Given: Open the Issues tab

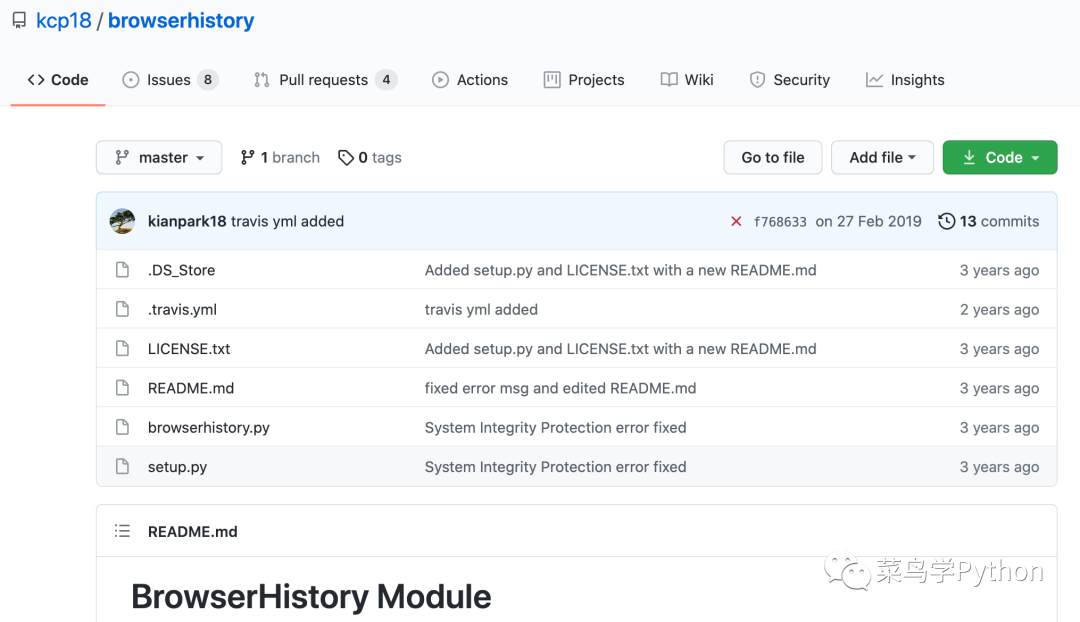Looking at the screenshot, I should (170, 80).
